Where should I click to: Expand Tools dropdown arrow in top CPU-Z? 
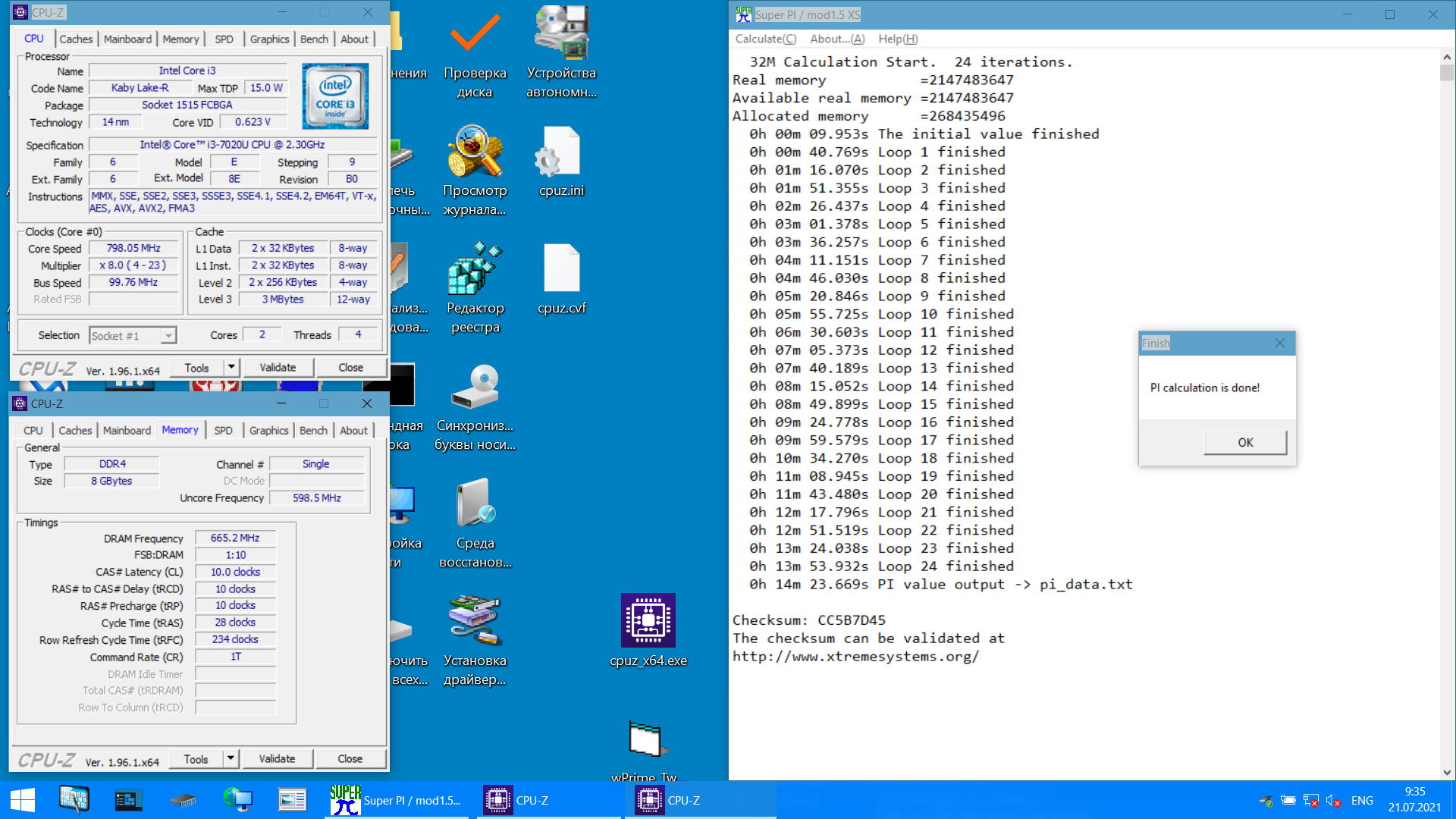(x=231, y=368)
